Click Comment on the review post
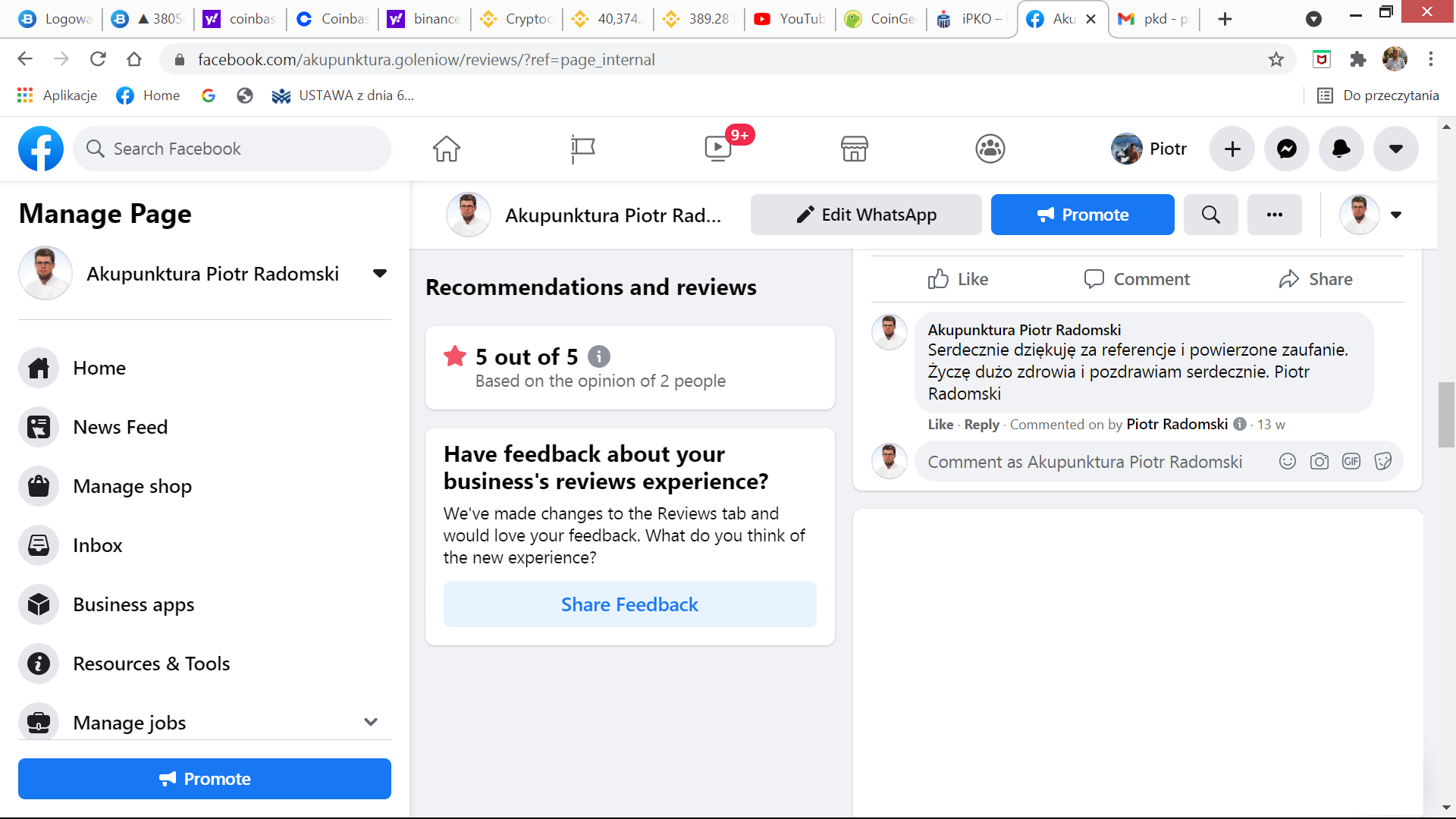The width and height of the screenshot is (1456, 819). point(1137,279)
